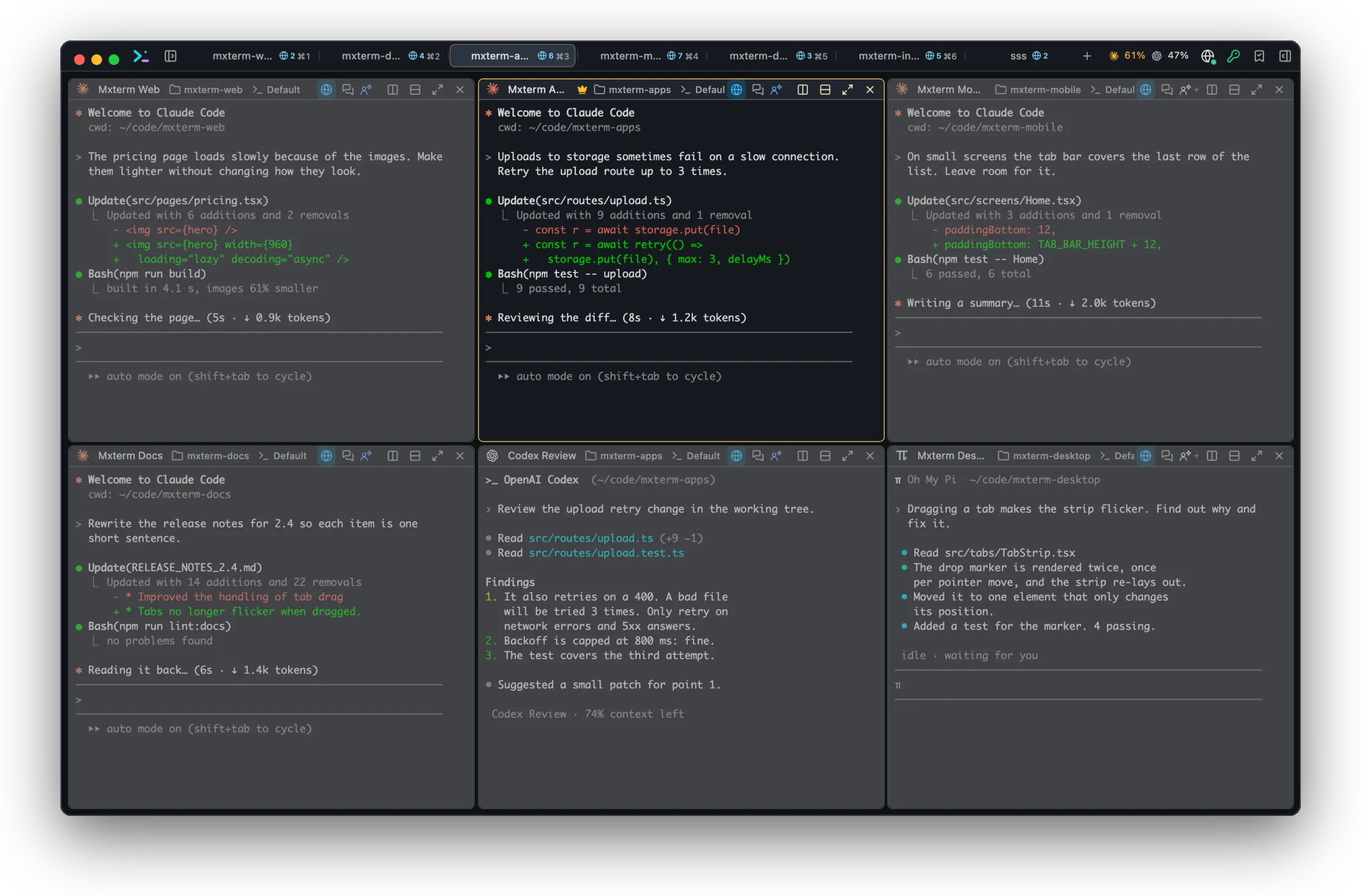The image size is (1361, 896).
Task: Open mxterm-desktop folder selector
Action: [x=1043, y=456]
